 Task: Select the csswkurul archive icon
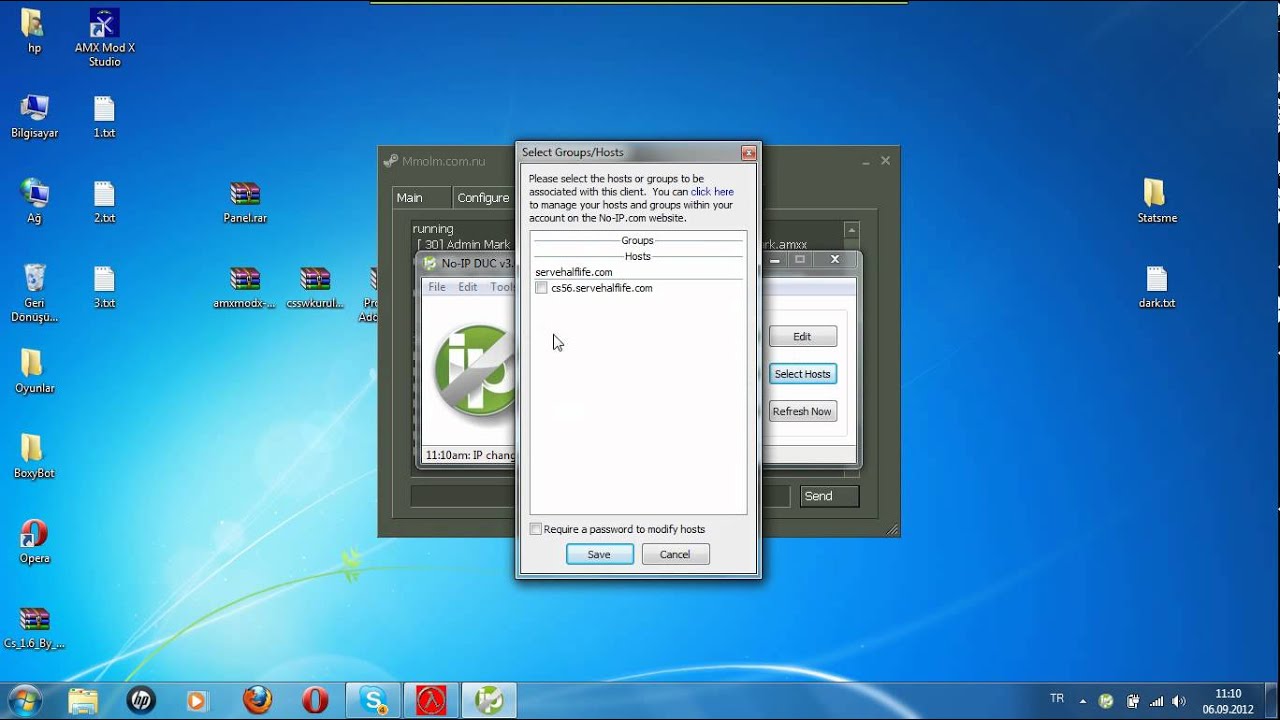coord(315,286)
